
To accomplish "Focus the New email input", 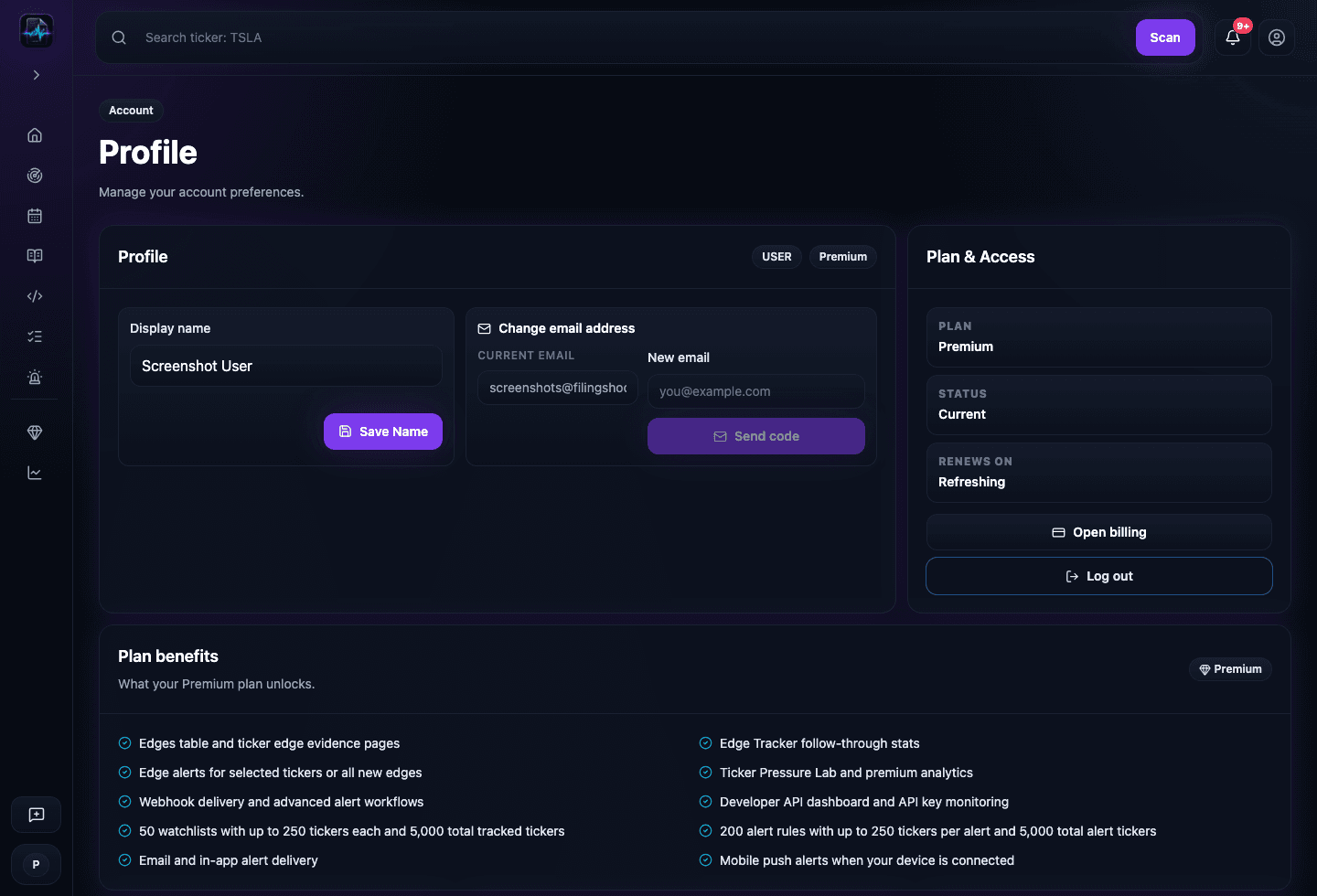I will [756, 391].
